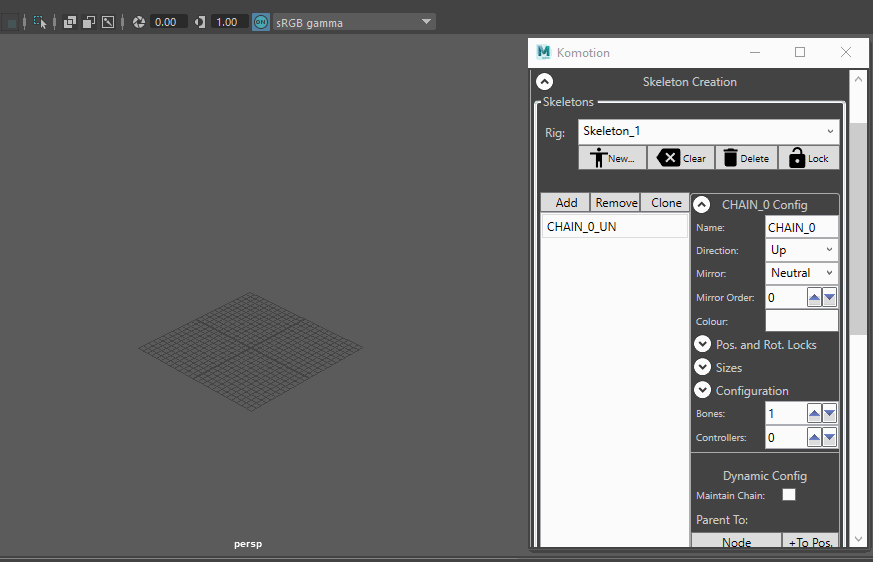Open the Rig dropdown showing Skeleton_1
Screen dimensions: 873x562
(x=708, y=131)
